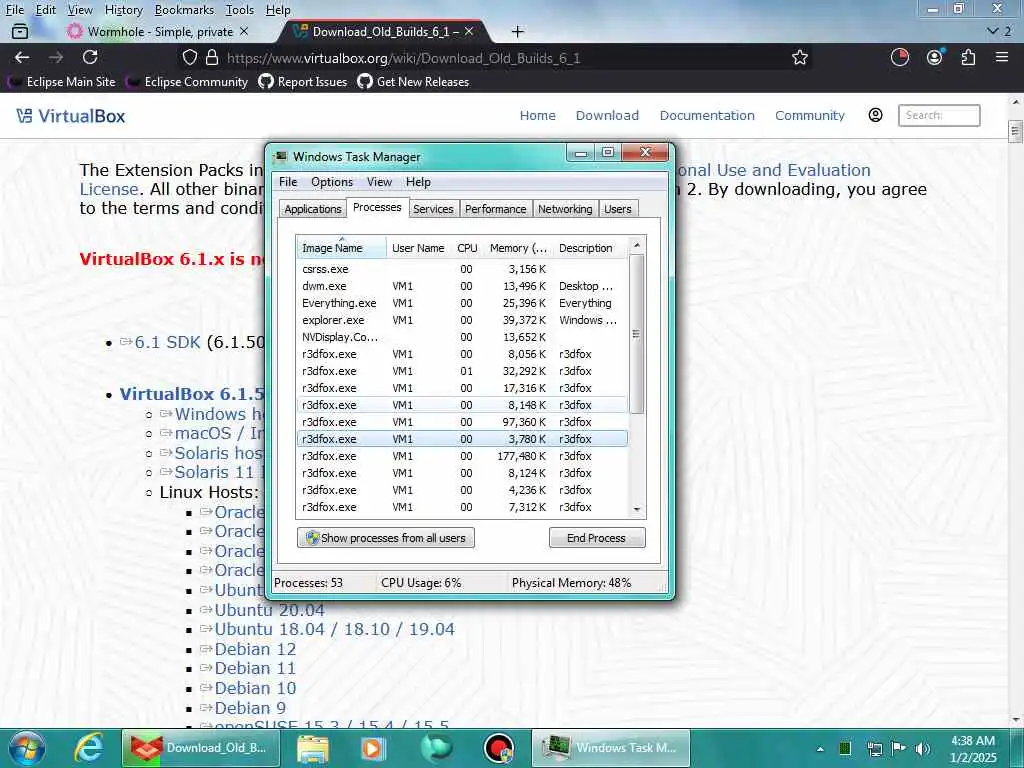The width and height of the screenshot is (1024, 768).
Task: Open Task Manager Options menu
Action: pyautogui.click(x=332, y=182)
